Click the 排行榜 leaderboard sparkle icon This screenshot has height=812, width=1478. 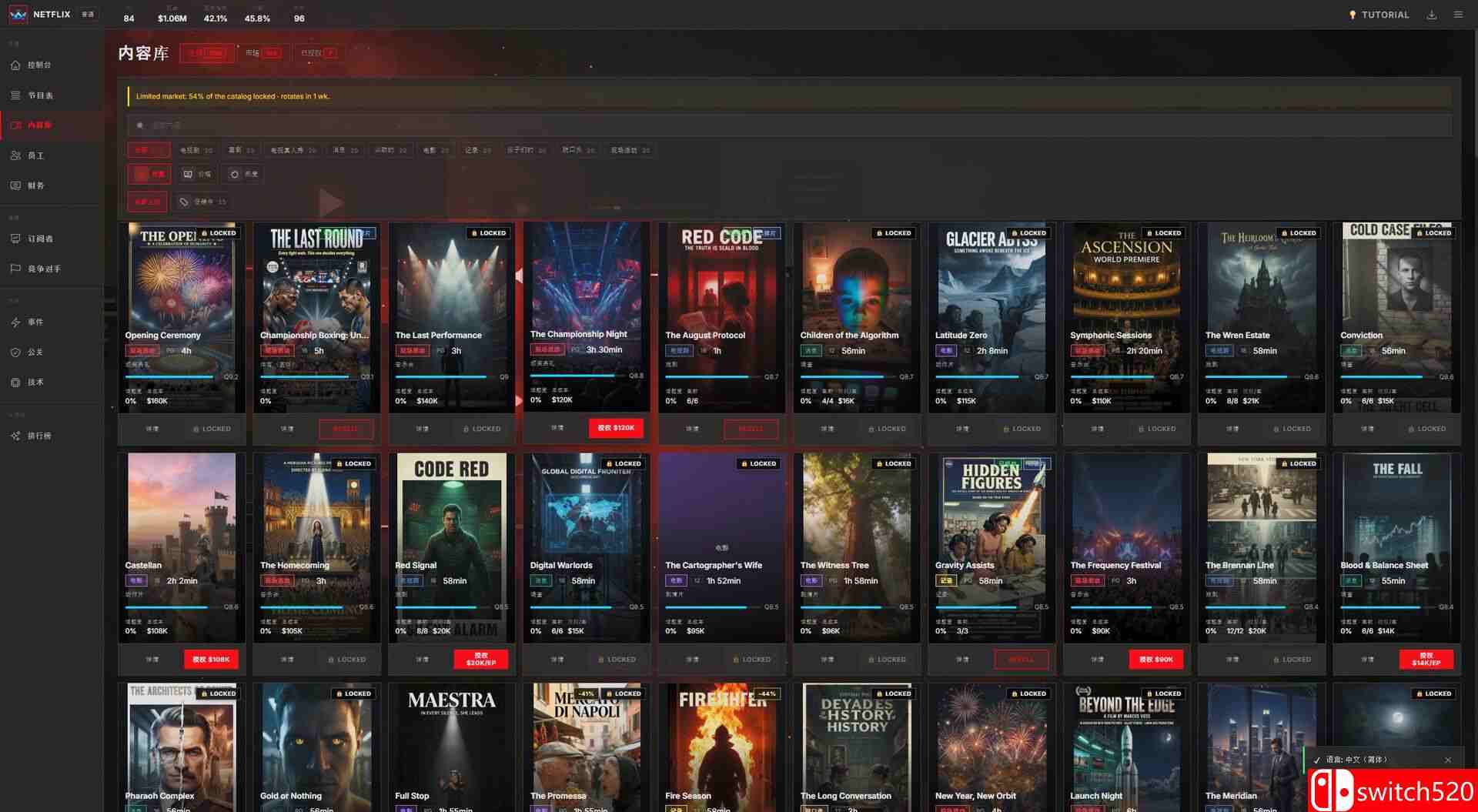click(15, 436)
